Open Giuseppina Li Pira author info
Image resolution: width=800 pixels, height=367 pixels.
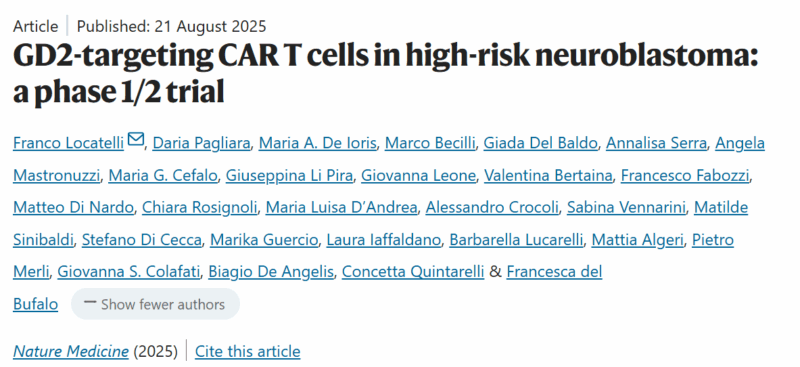coord(289,176)
